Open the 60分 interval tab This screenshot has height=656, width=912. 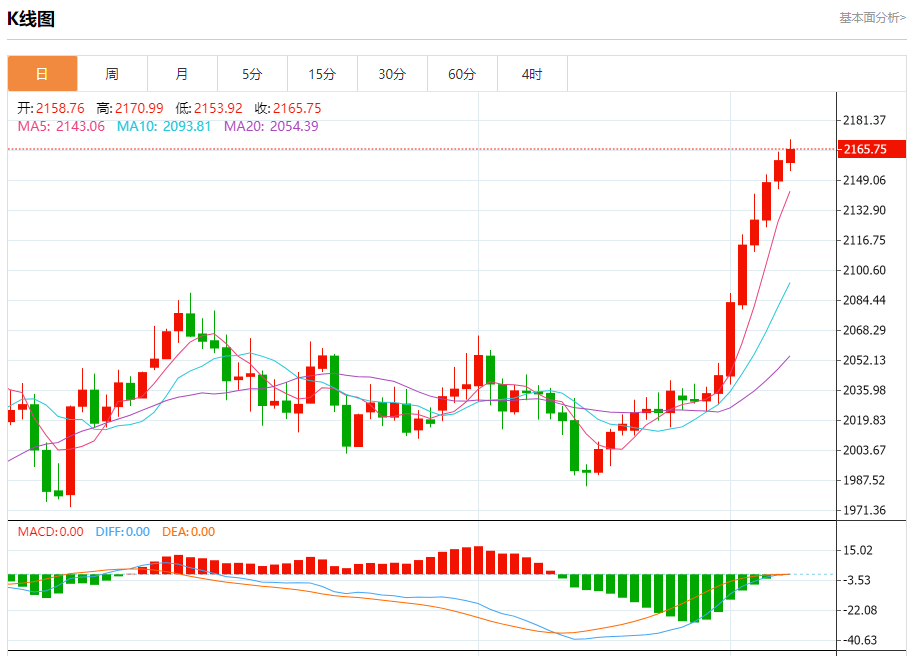click(462, 74)
